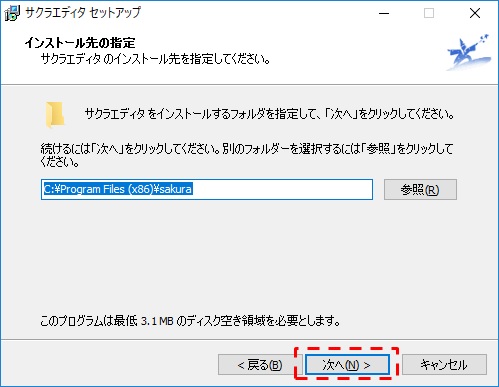Click the window title サクラエディタ セットアップ
499x387 pixels.
pyautogui.click(x=83, y=13)
